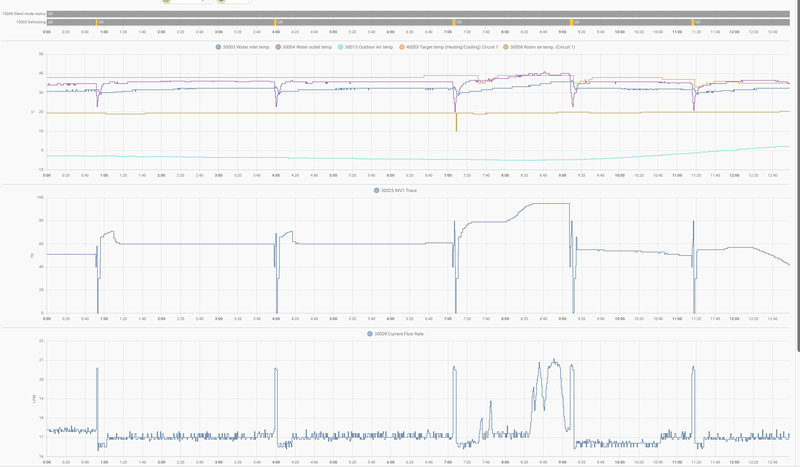Image resolution: width=800 pixels, height=467 pixels.
Task: Toggle the Current Flow Rate legend item
Action: click(x=398, y=333)
